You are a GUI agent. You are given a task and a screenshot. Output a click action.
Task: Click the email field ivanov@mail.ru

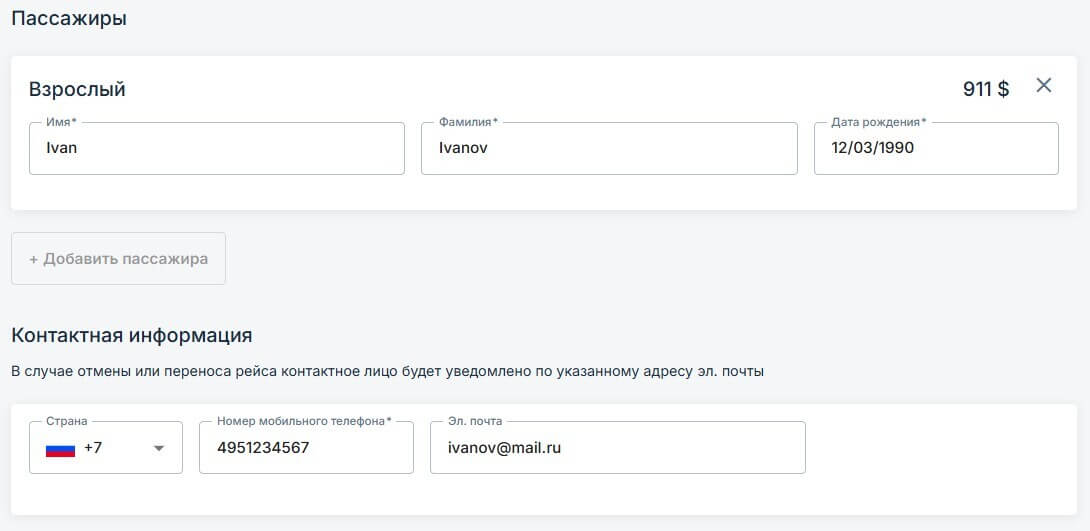point(618,448)
